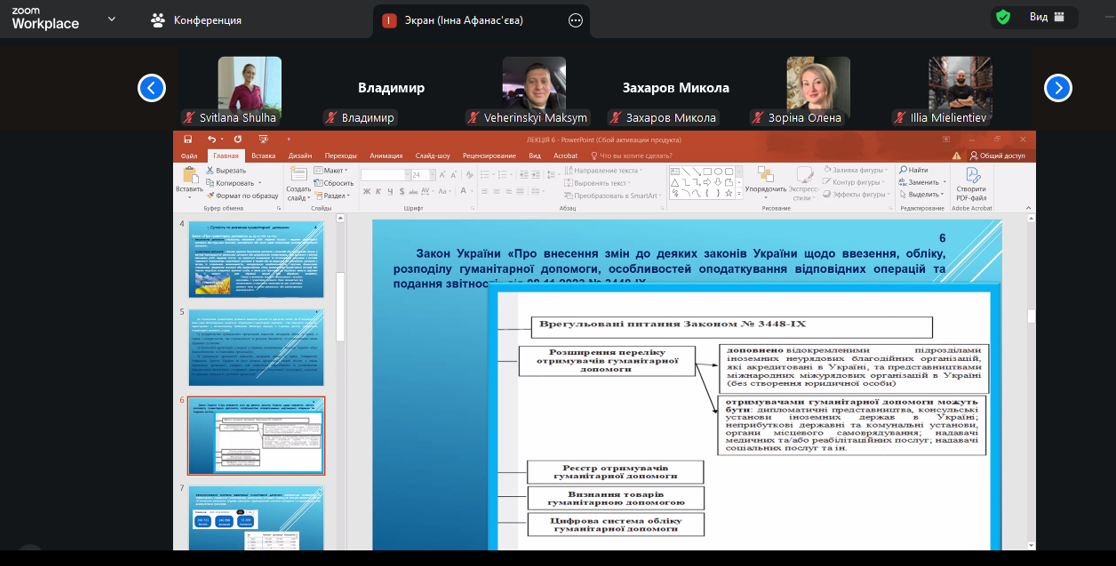Click Створити PDF-файл Acrobat icon
Screen dimensions: 1116x566
tap(971, 177)
